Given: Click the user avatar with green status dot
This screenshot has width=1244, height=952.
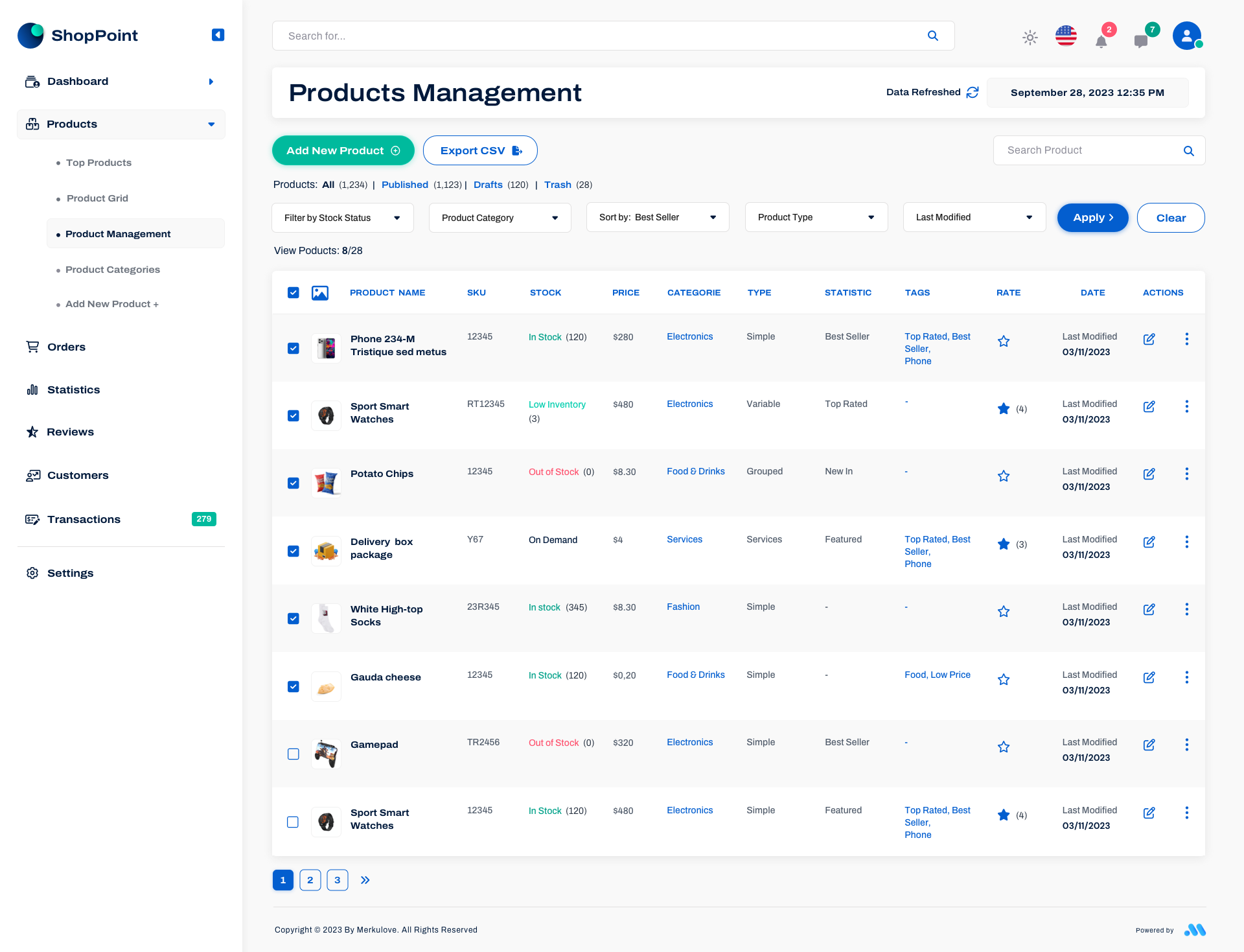Looking at the screenshot, I should pos(1186,36).
